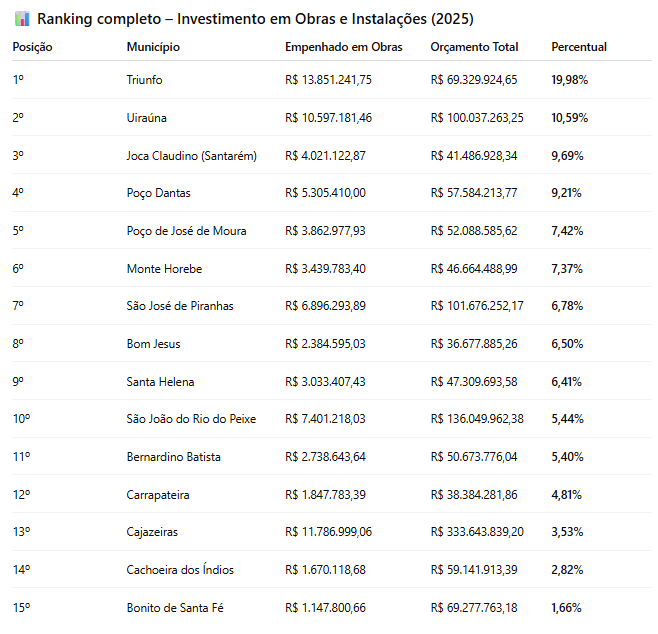Click the 7º position cell
The width and height of the screenshot is (658, 634).
point(19,306)
